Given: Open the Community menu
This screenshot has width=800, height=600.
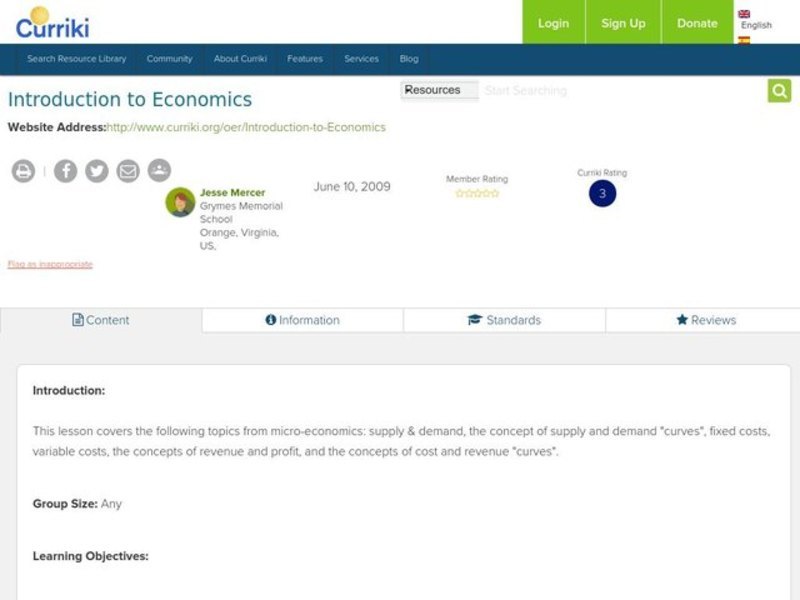Looking at the screenshot, I should pyautogui.click(x=170, y=59).
